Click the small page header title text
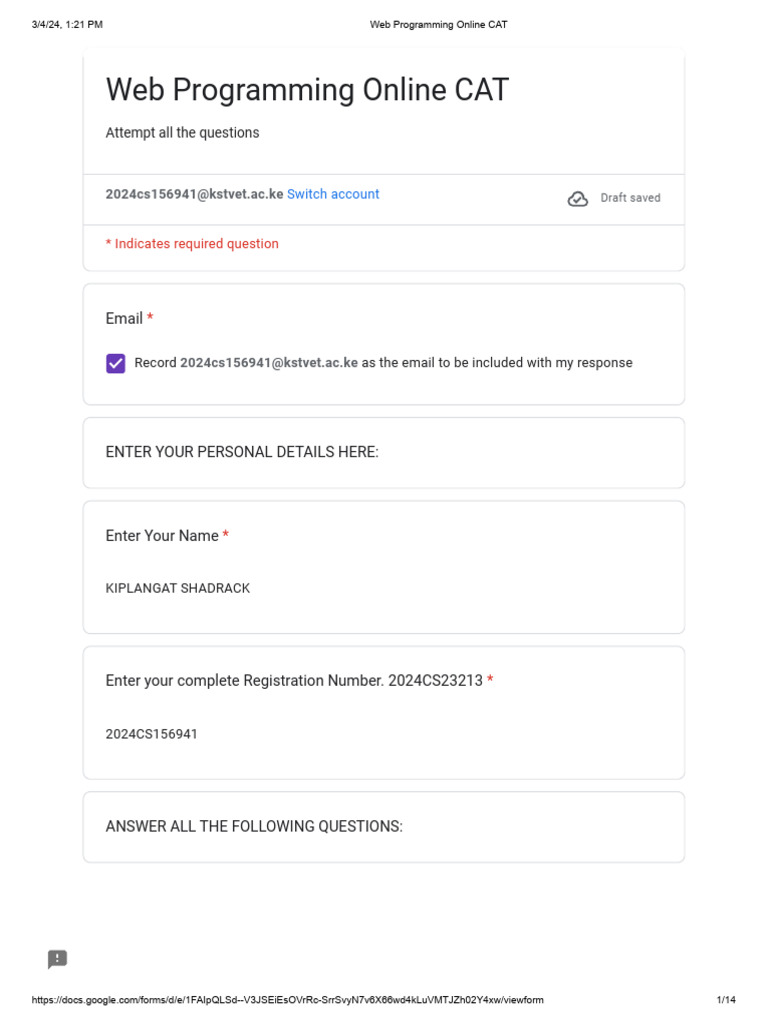 click(438, 24)
